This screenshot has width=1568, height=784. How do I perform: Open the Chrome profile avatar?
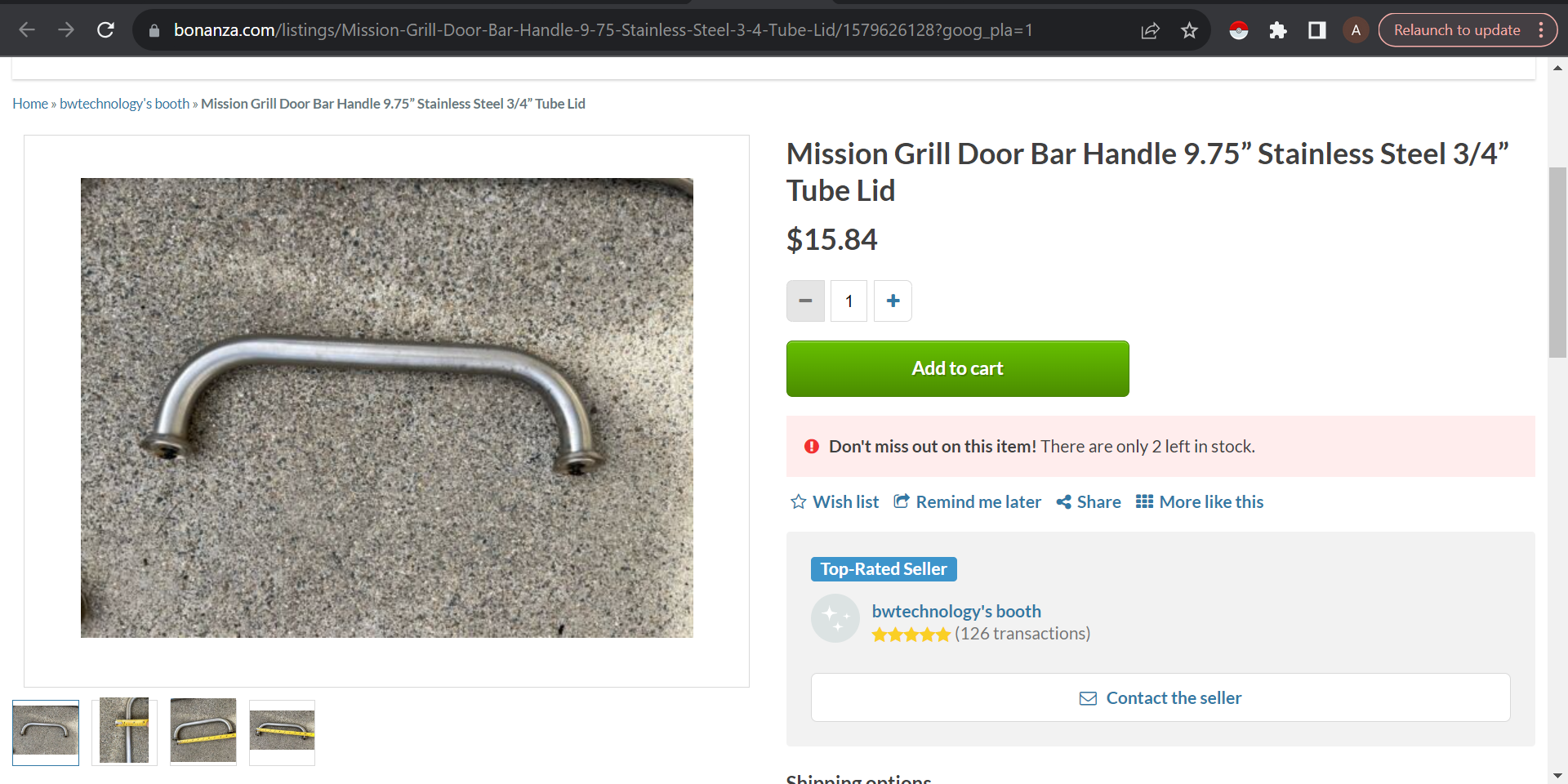[x=1356, y=30]
